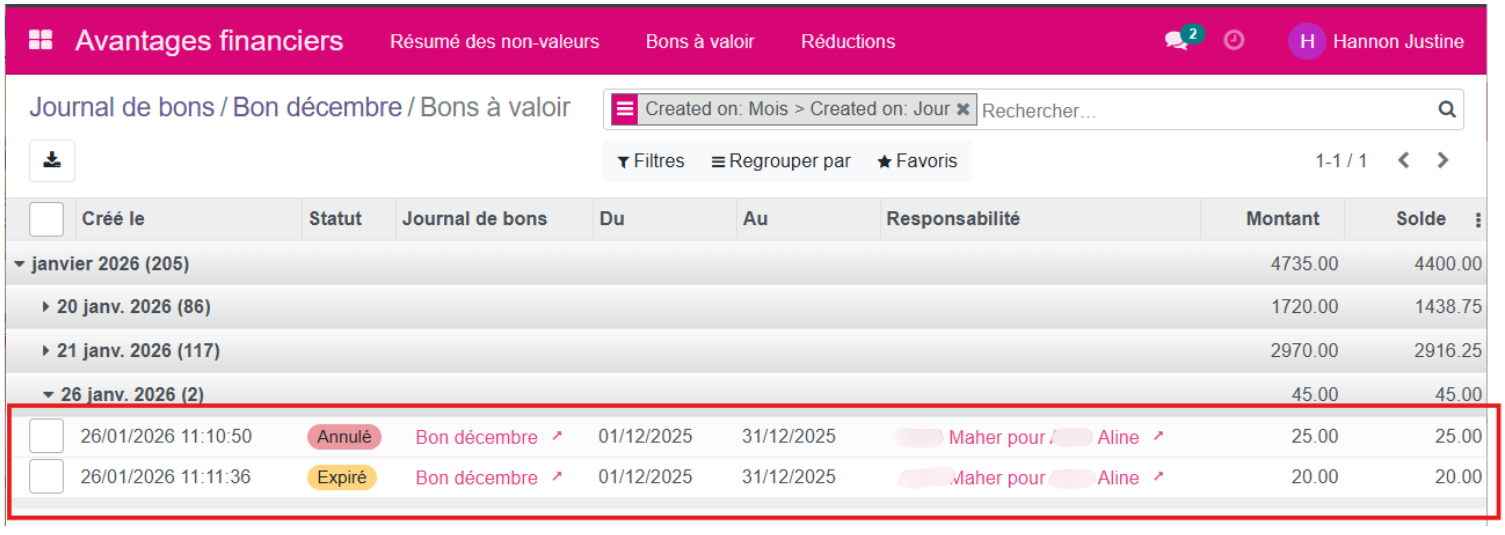Remove the Created on grouping facet
This screenshot has height=535, width=1505.
coord(963,110)
